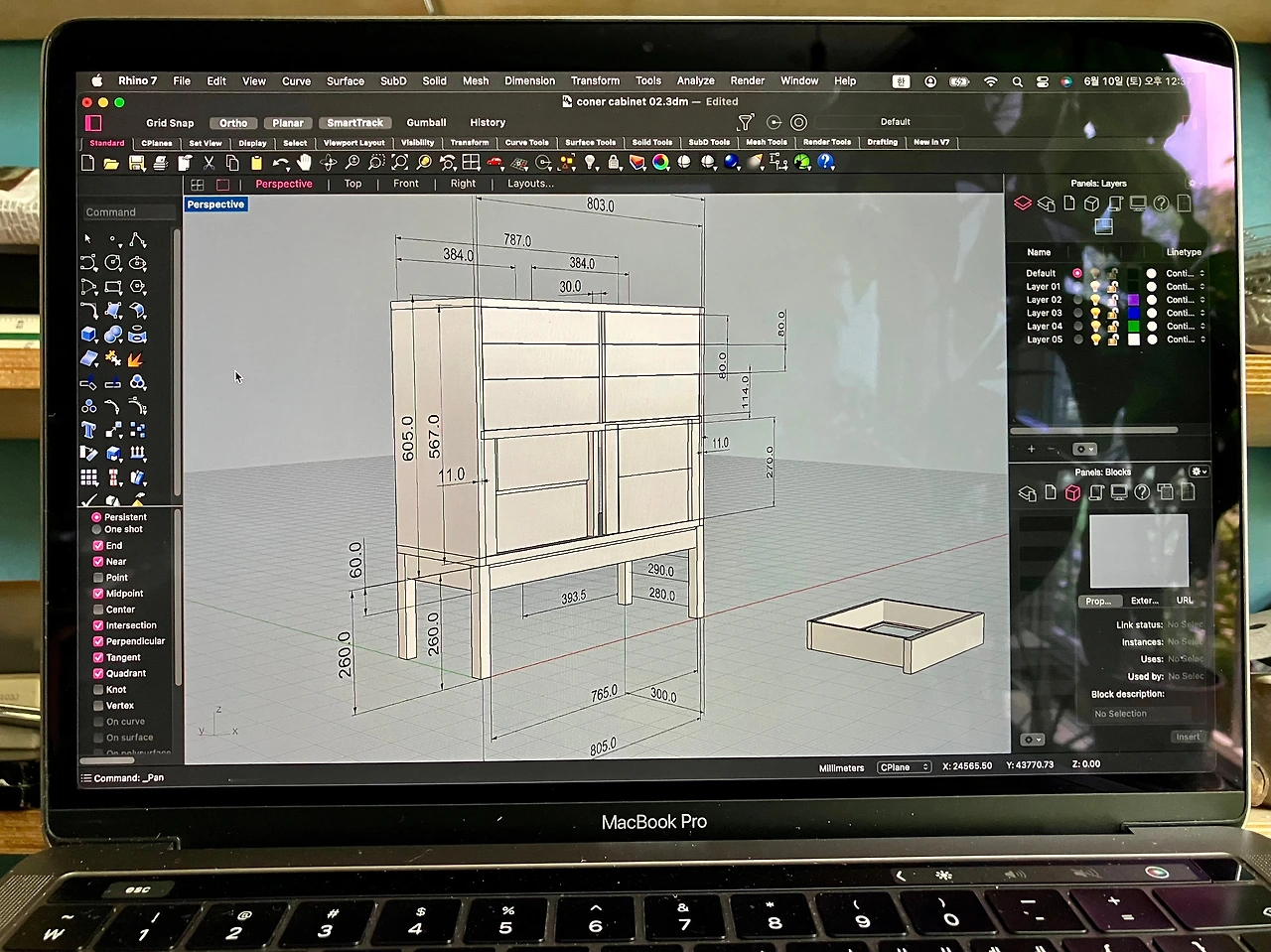Click the Open file folder icon
Screen dimensions: 1271x952
(111, 163)
